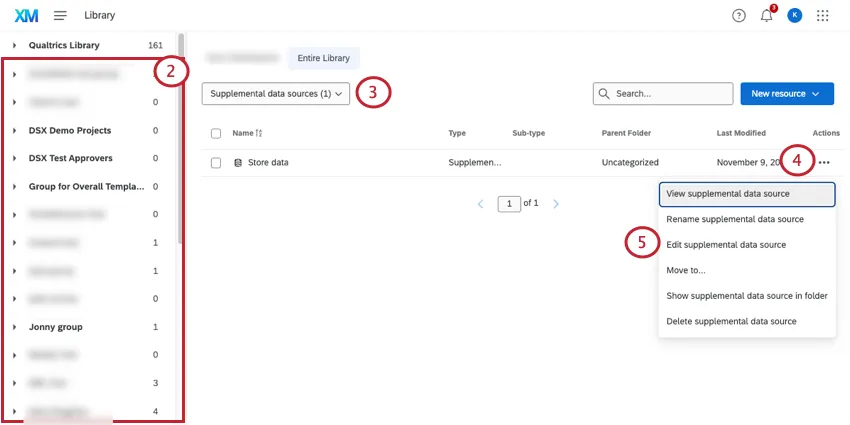Expand the Jonny group library
This screenshot has width=850, height=425.
[15, 327]
